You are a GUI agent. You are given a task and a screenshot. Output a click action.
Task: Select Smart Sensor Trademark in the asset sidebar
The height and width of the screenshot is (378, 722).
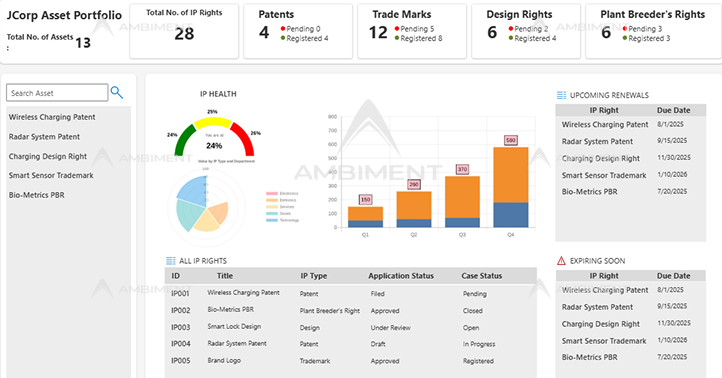click(51, 175)
